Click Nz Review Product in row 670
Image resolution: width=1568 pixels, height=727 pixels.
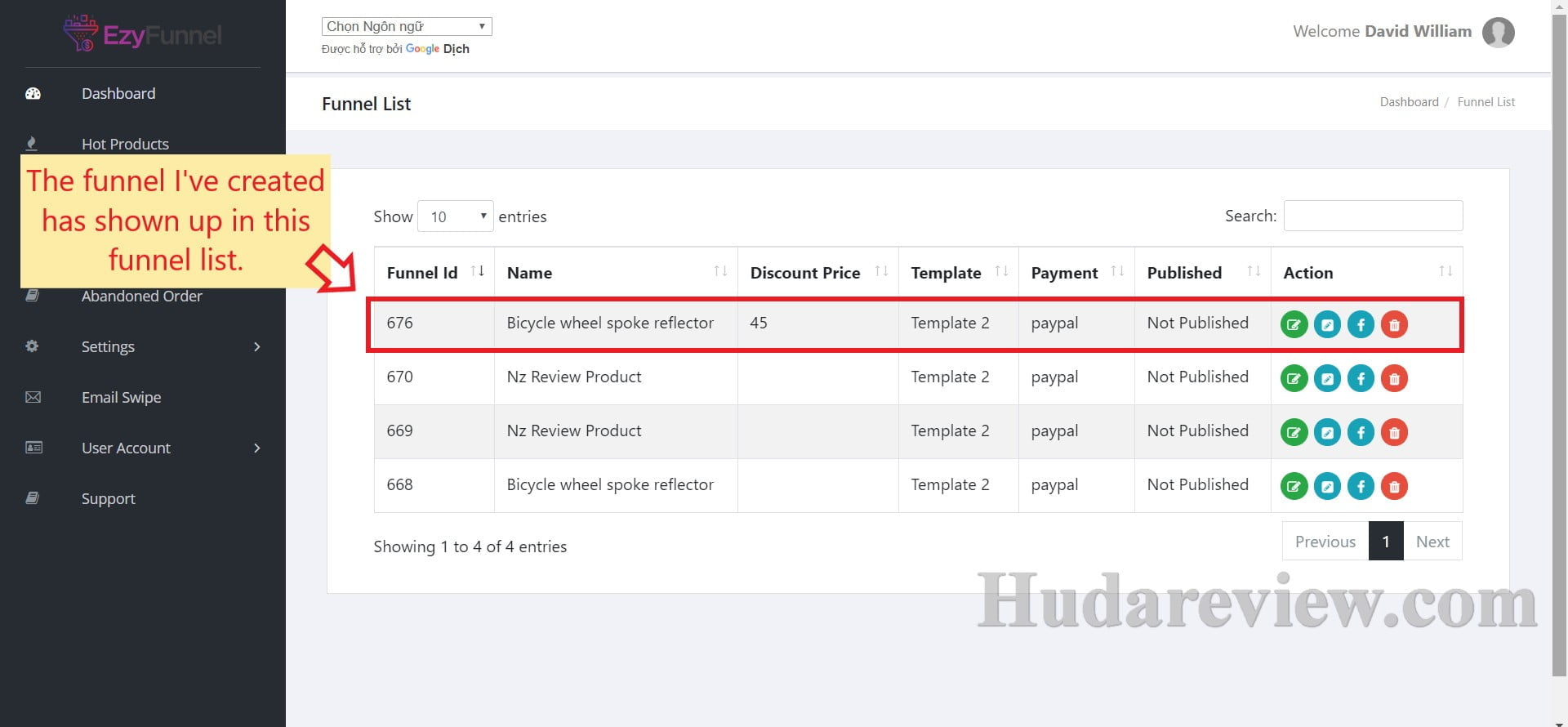(574, 377)
